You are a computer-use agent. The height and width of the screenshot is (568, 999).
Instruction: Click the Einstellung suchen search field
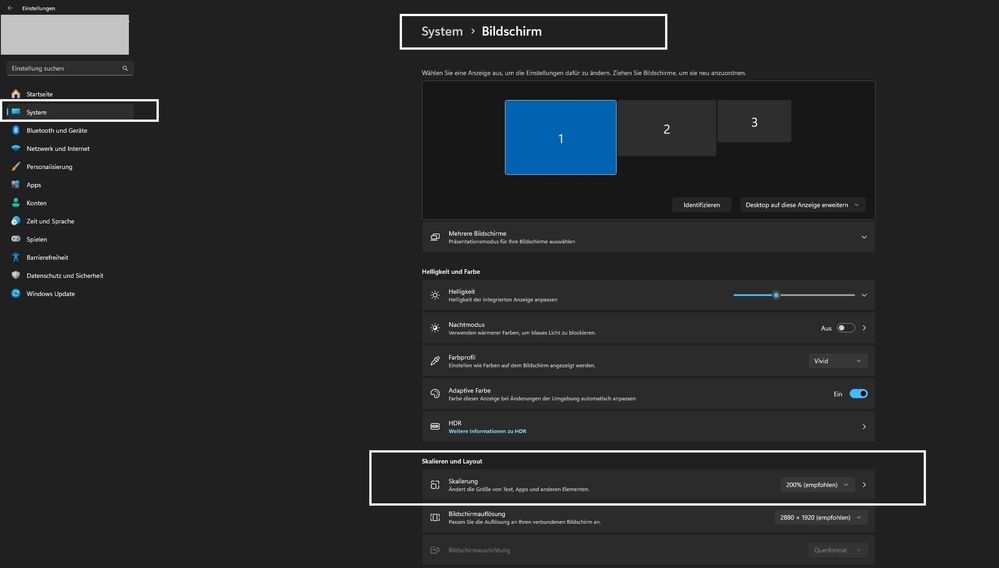70,68
